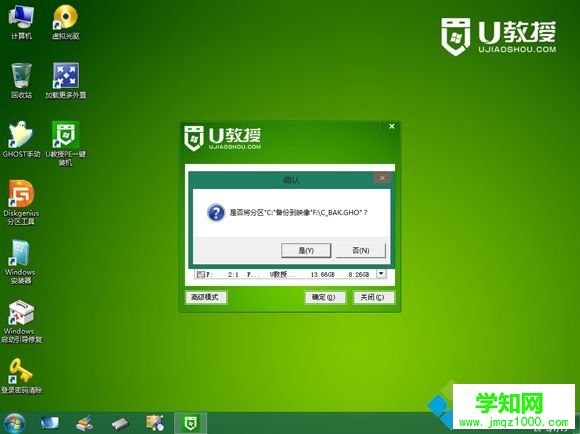Decline backup with 否(N) button
This screenshot has height=434, width=580.
[x=361, y=250]
